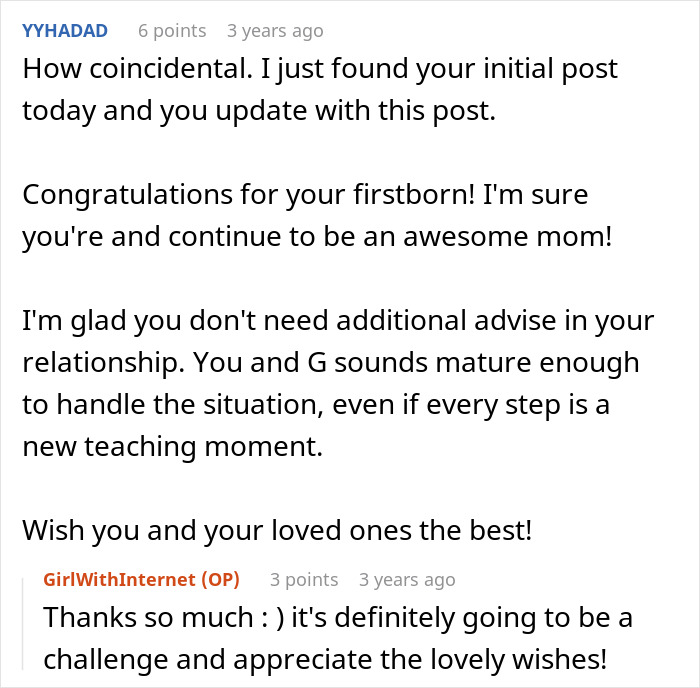This screenshot has width=700, height=688.
Task: Click the line starting "to handle the situation"
Action: [316, 405]
